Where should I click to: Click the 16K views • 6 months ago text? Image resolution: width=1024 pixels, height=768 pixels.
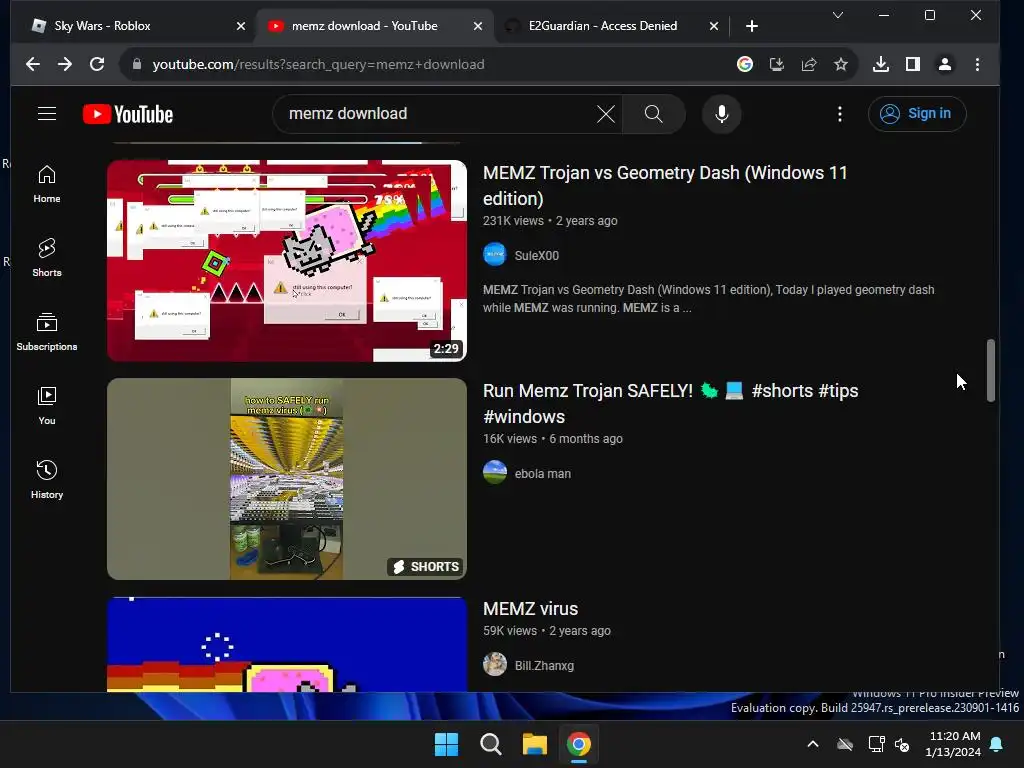click(x=552, y=439)
